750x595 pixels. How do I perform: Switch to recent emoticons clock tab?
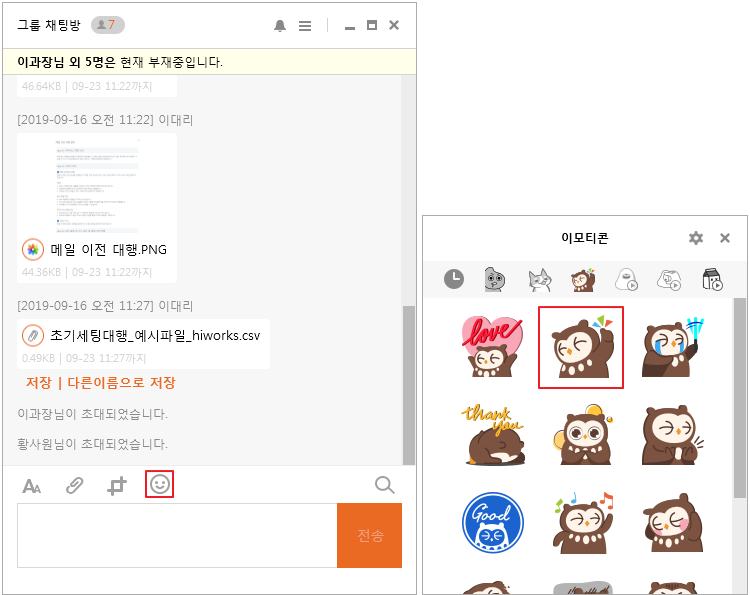(x=453, y=279)
